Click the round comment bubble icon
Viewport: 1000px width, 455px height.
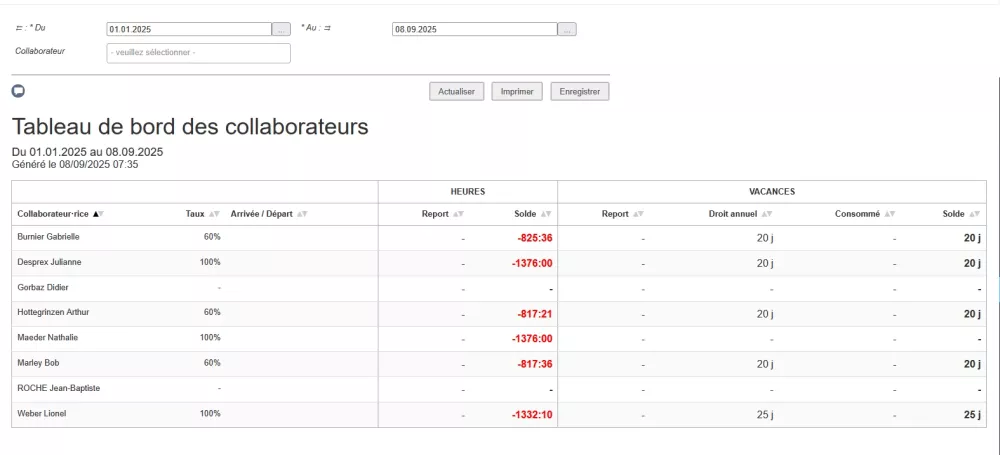coord(18,91)
